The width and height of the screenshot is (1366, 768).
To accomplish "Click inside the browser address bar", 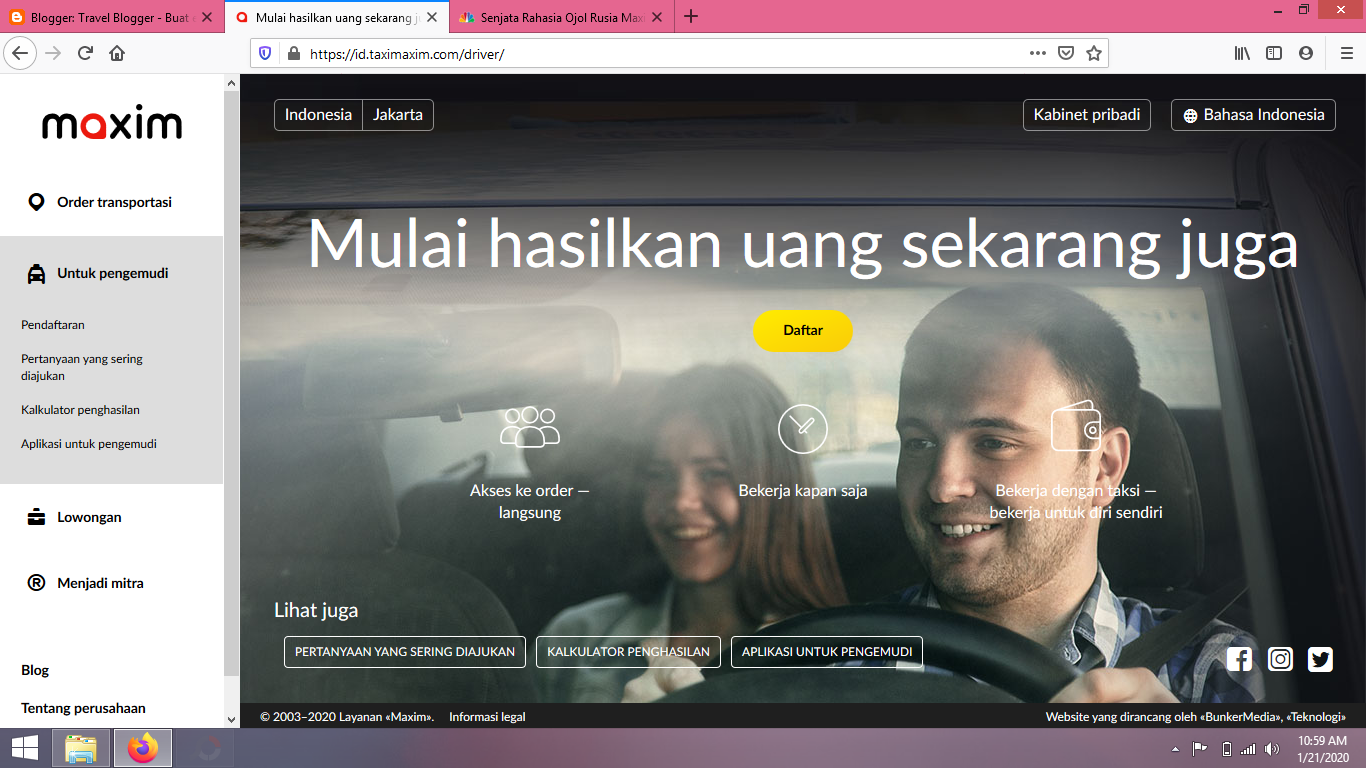I will tap(600, 54).
